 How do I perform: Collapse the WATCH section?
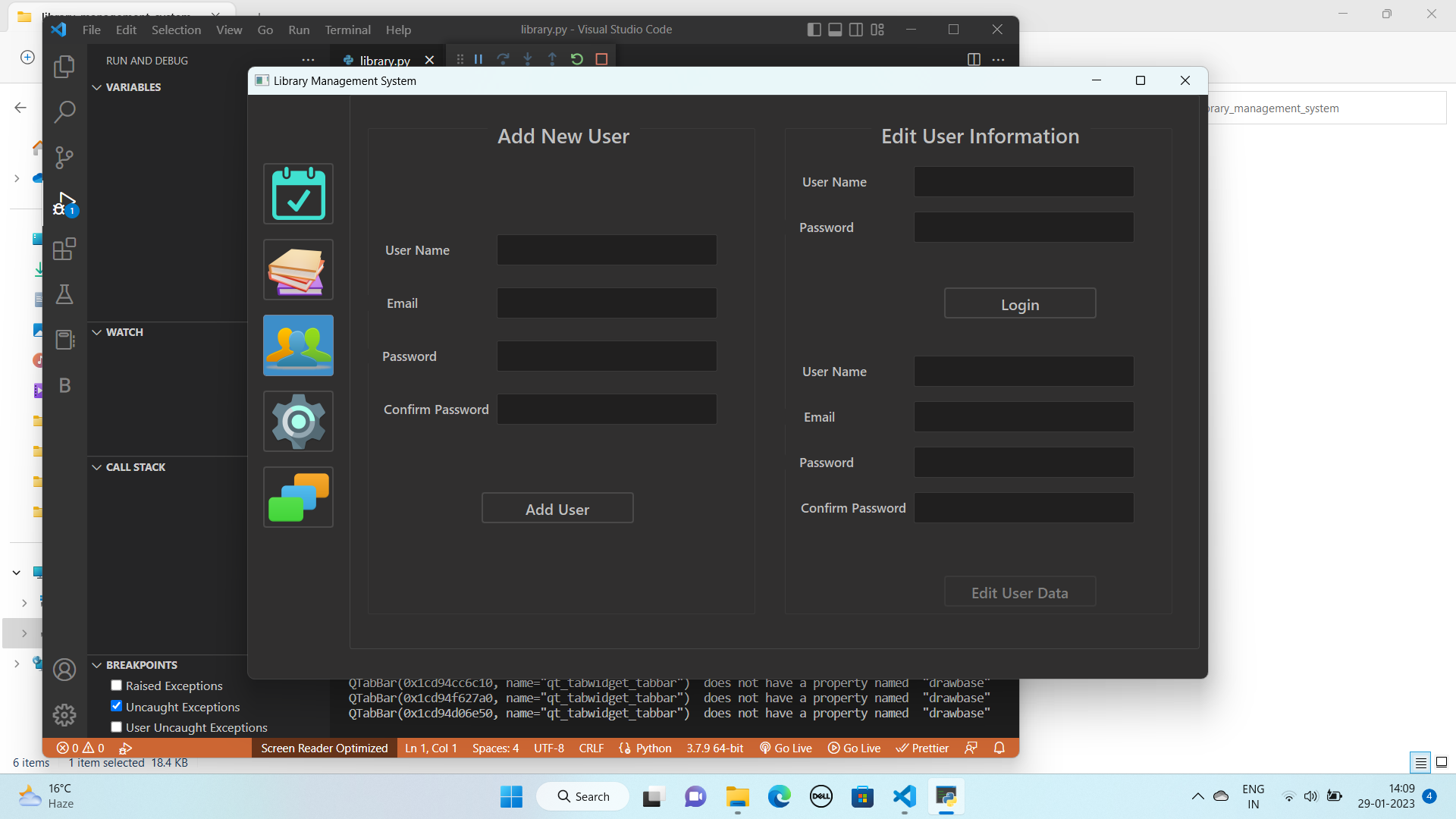(97, 332)
